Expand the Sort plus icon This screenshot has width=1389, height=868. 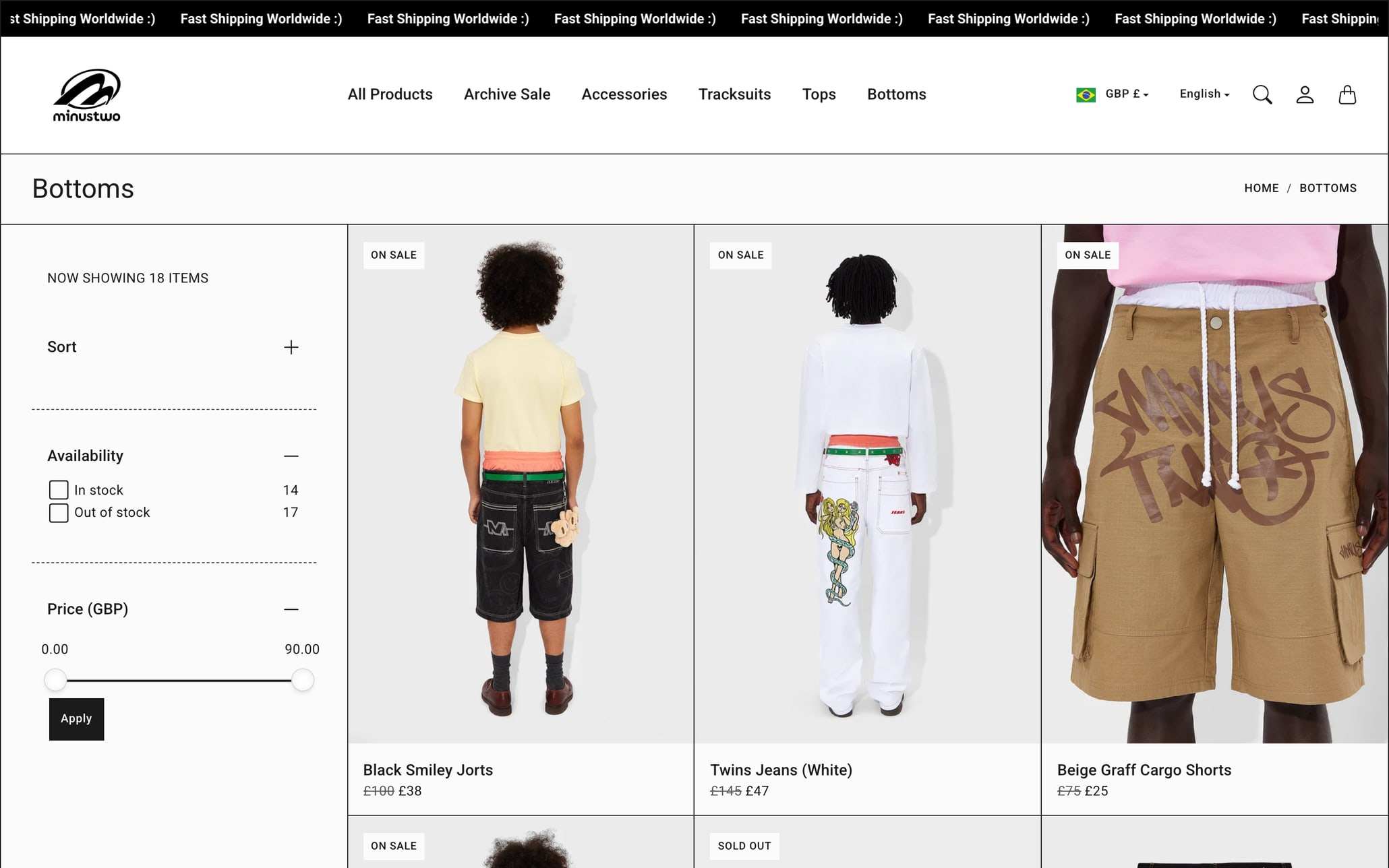[x=291, y=347]
